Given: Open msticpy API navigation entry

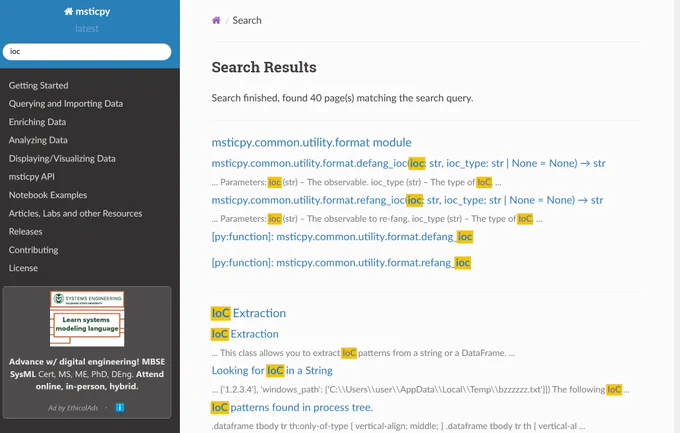Looking at the screenshot, I should tap(32, 177).
